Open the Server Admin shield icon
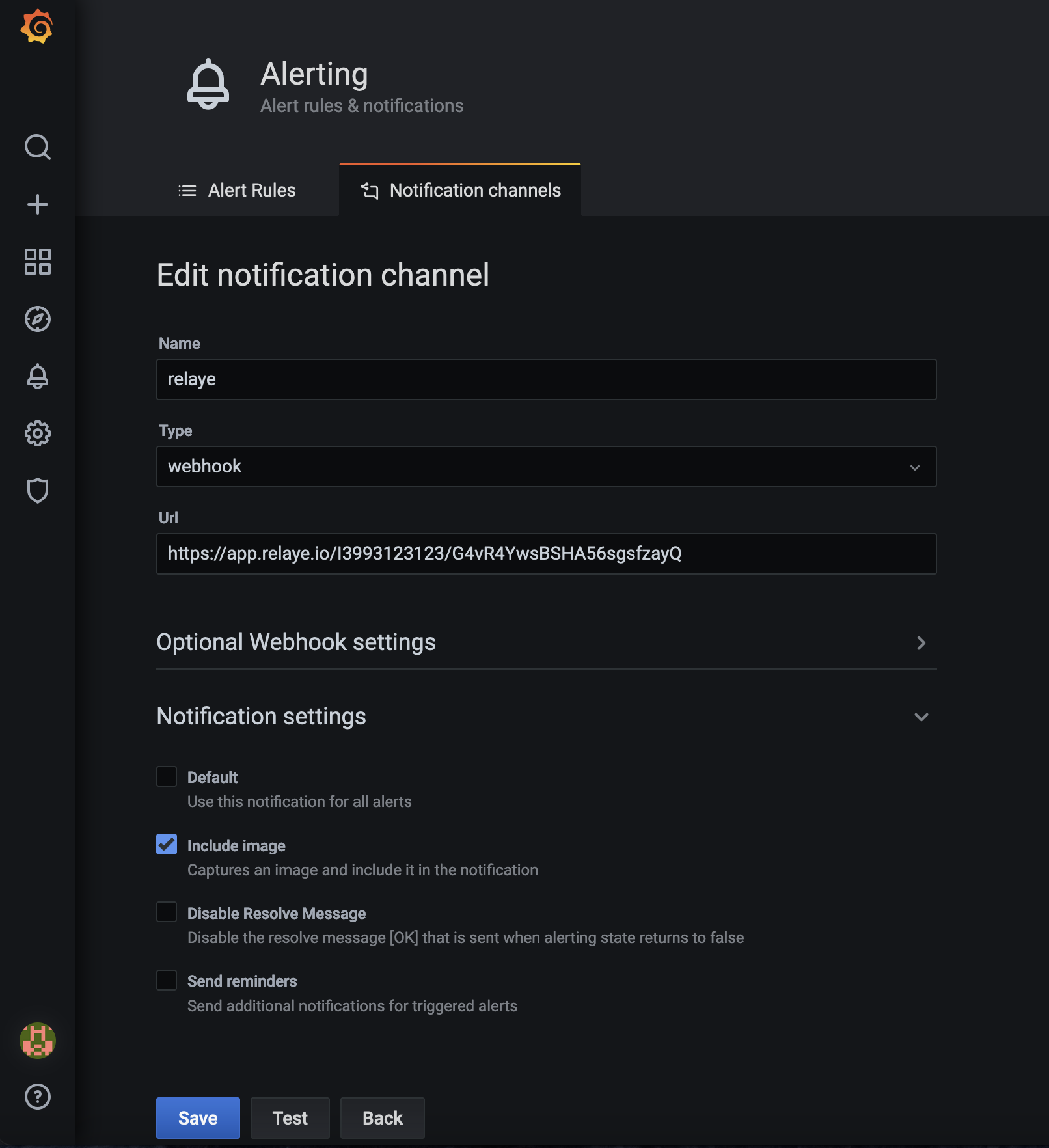The width and height of the screenshot is (1049, 1148). (x=37, y=491)
